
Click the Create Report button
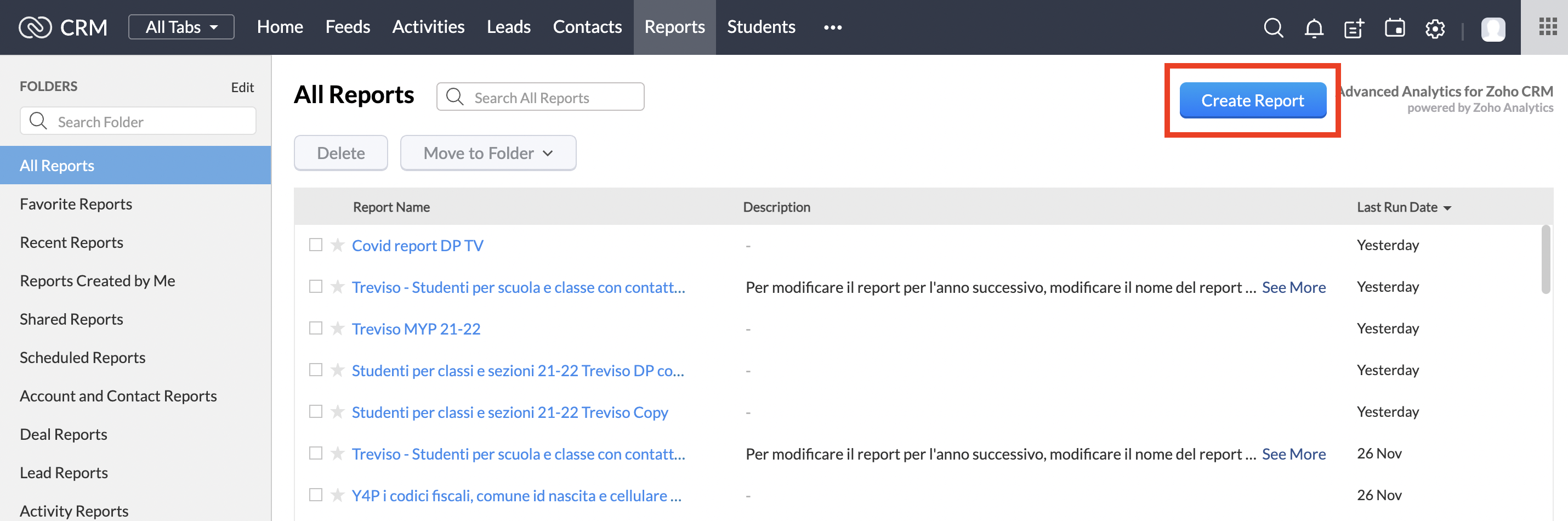[1252, 100]
